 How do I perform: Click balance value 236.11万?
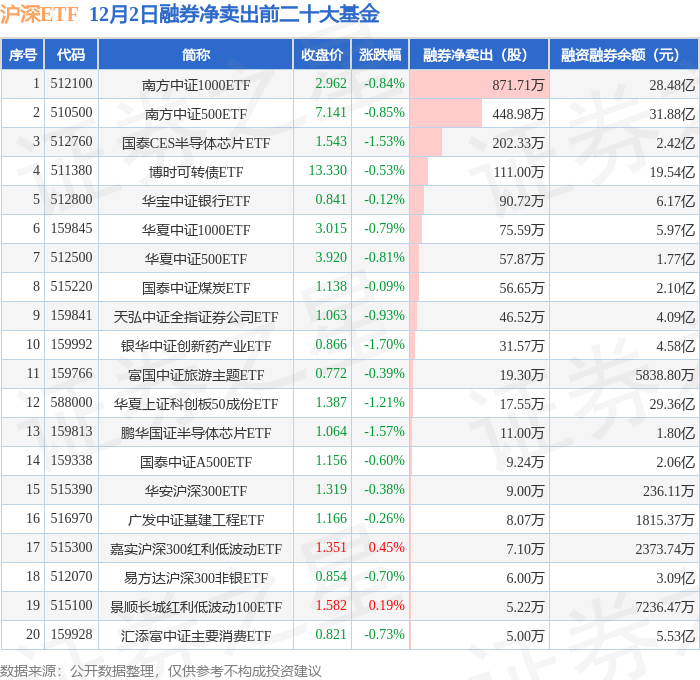[669, 491]
